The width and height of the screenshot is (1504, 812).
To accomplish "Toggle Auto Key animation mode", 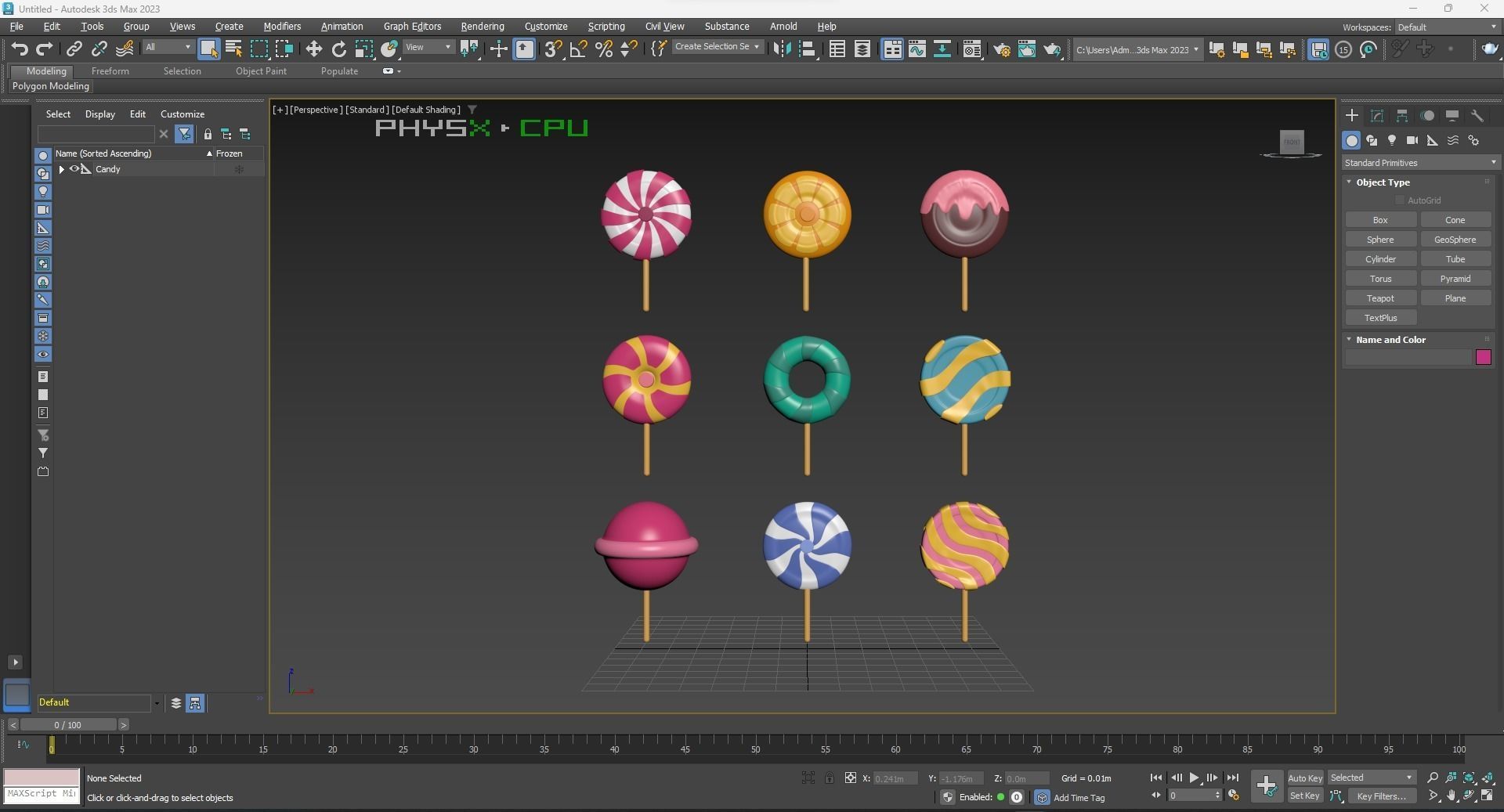I will tap(1305, 778).
